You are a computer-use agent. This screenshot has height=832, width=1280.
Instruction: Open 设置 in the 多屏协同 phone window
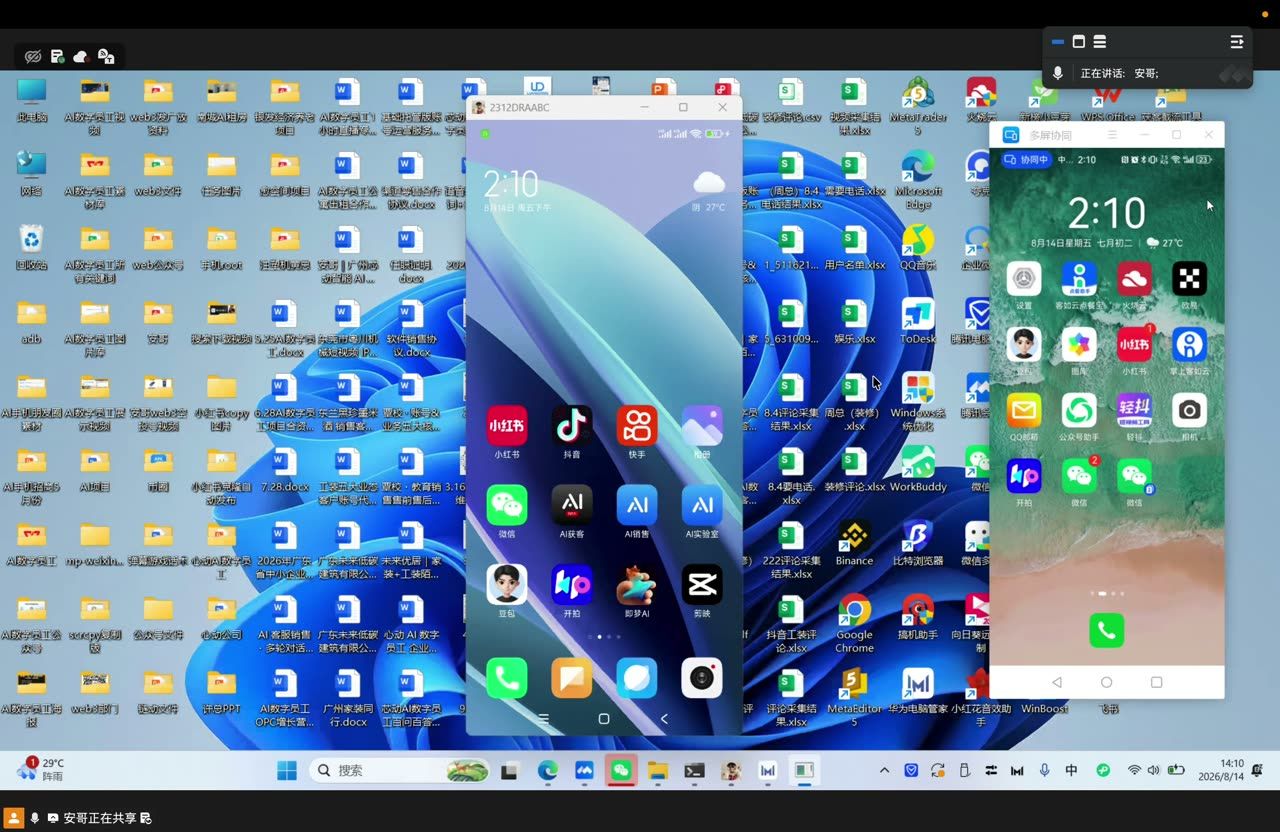[1024, 279]
